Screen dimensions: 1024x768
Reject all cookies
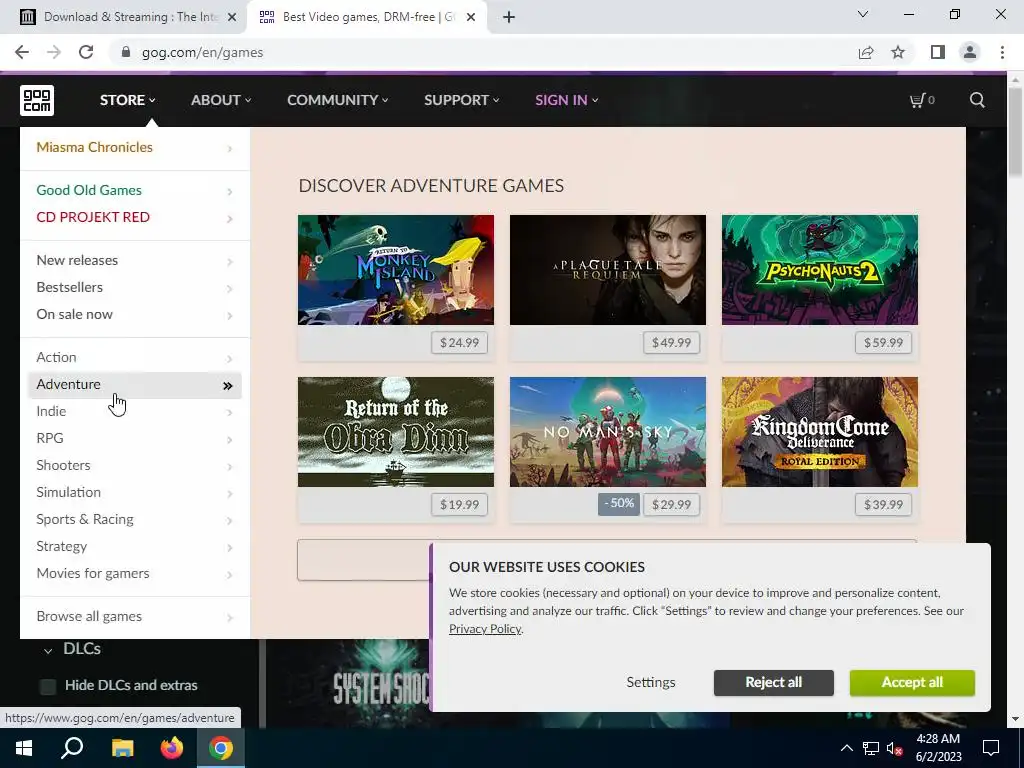click(773, 682)
